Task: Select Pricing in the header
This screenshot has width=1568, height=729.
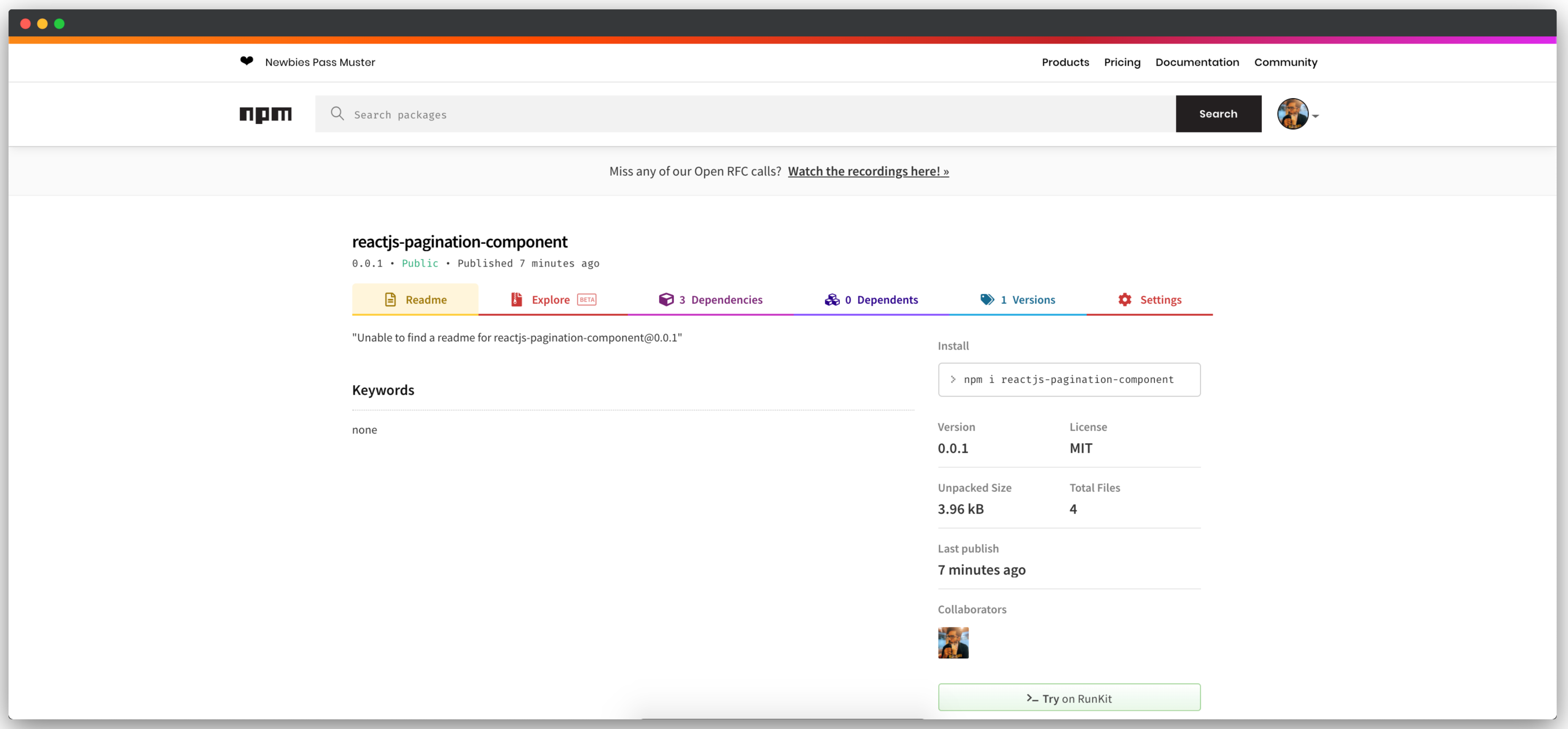Action: [x=1122, y=61]
